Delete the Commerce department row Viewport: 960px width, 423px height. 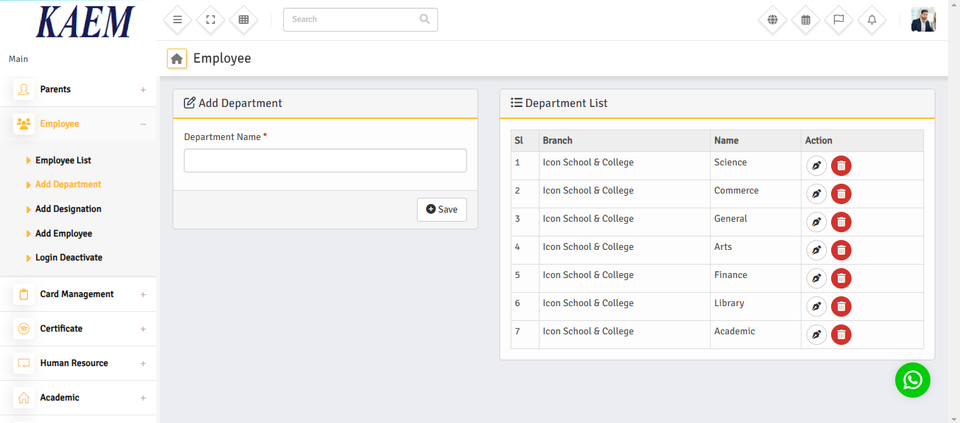841,194
